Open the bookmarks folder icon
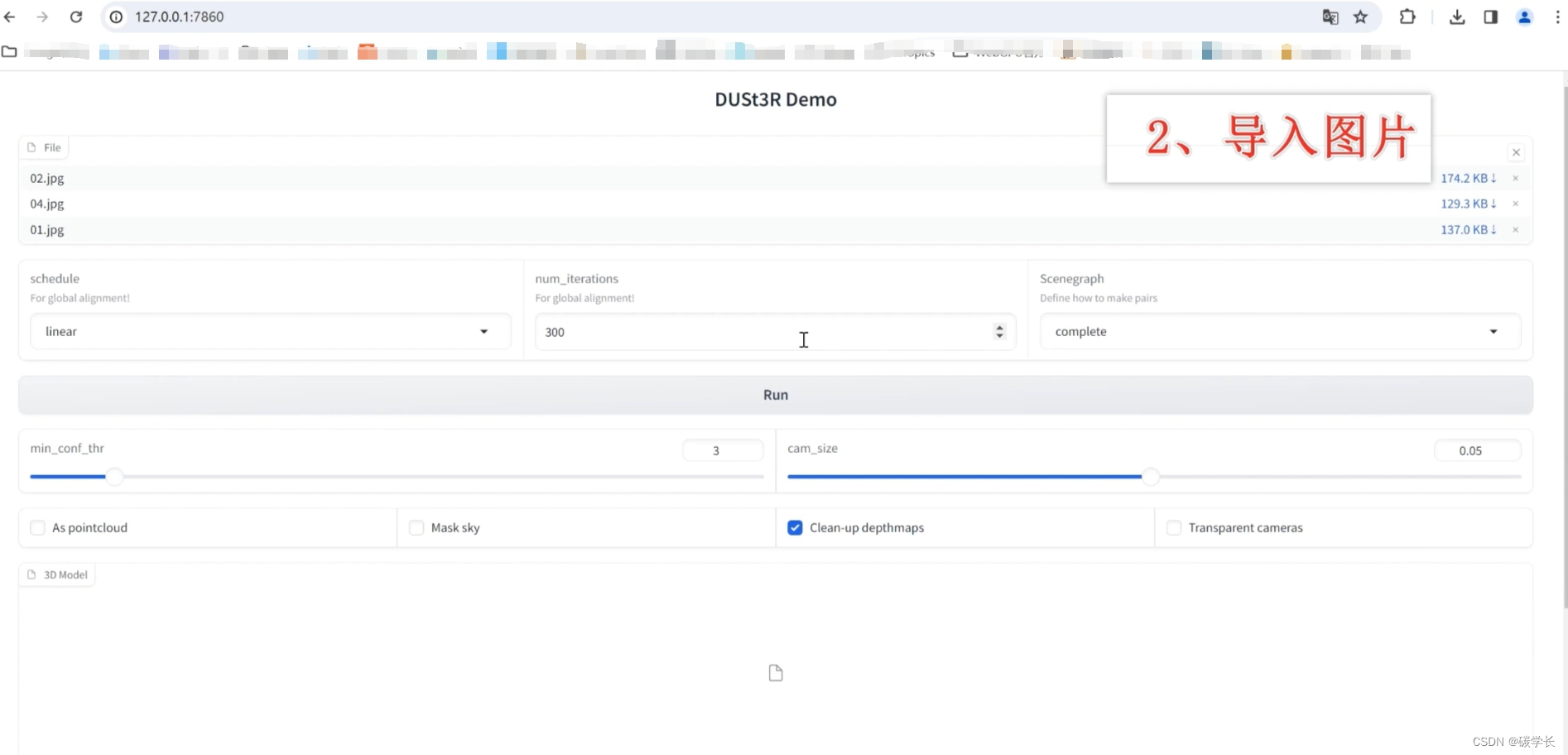Image resolution: width=1568 pixels, height=755 pixels. [9, 52]
